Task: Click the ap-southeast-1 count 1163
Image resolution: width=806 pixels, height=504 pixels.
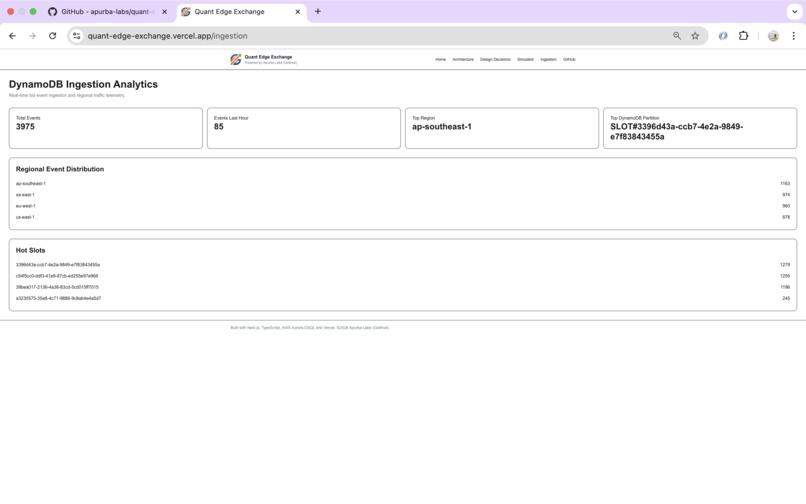Action: click(x=785, y=184)
